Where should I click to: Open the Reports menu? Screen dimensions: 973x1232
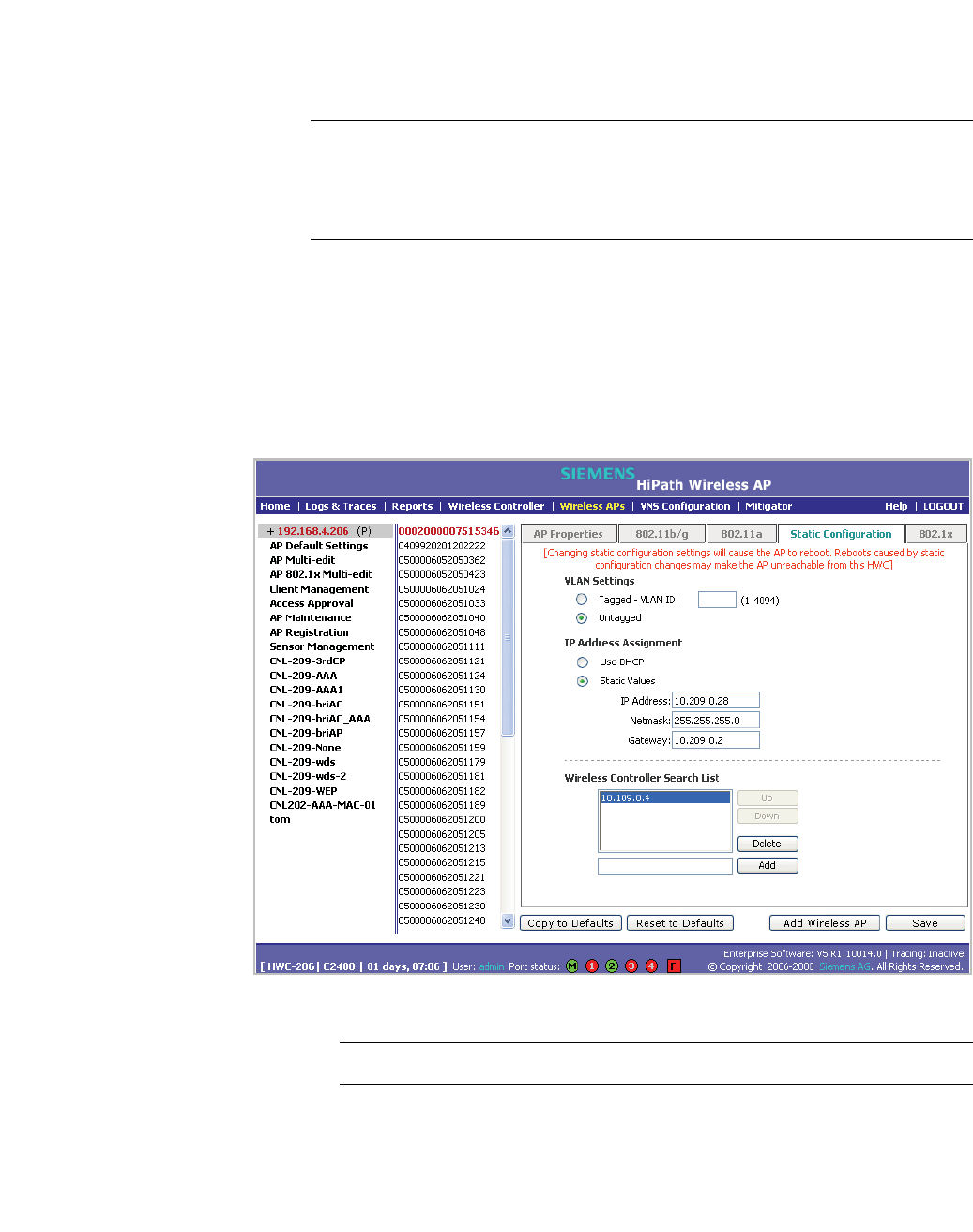[412, 506]
